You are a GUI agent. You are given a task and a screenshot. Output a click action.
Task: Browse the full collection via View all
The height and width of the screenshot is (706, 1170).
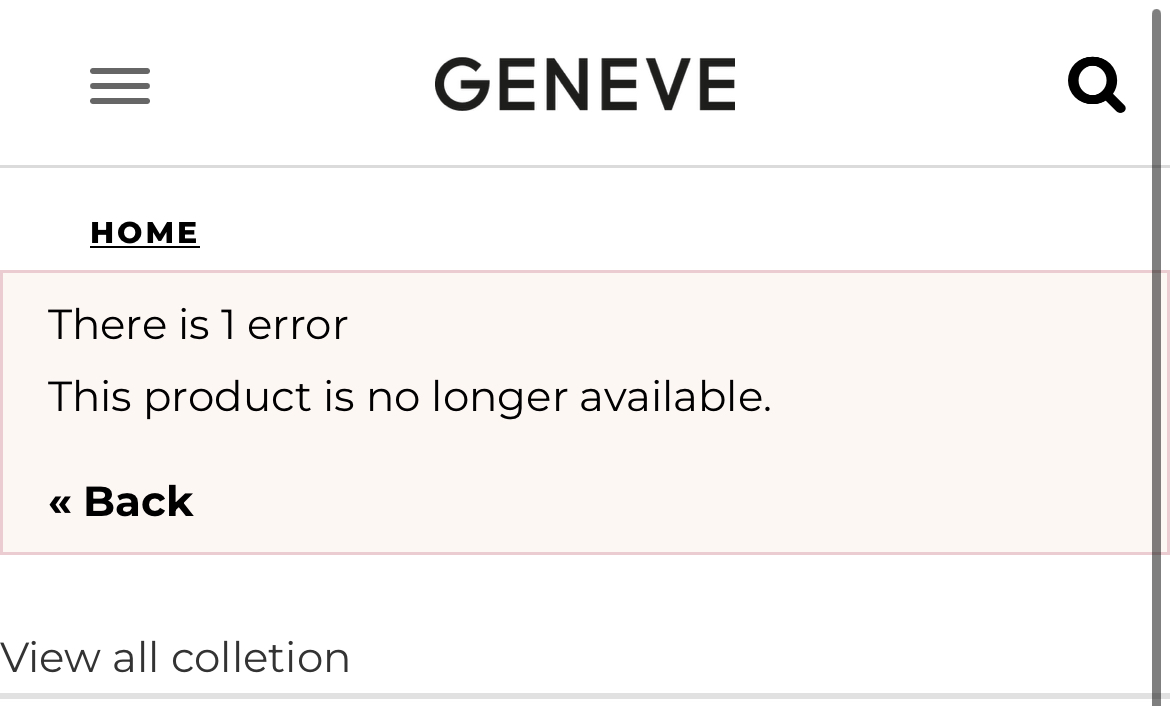pos(175,657)
